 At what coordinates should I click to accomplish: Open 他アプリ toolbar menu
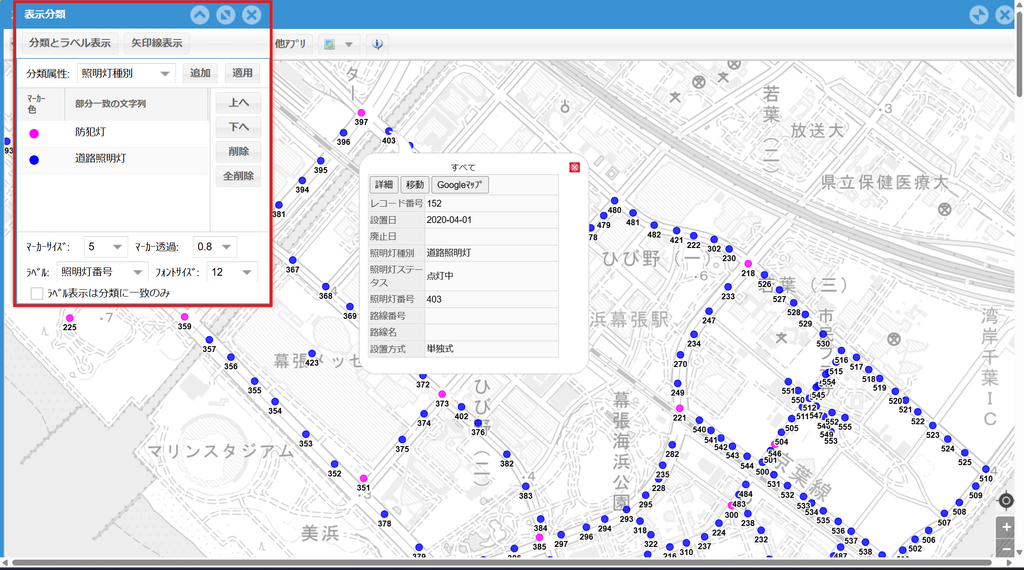290,44
